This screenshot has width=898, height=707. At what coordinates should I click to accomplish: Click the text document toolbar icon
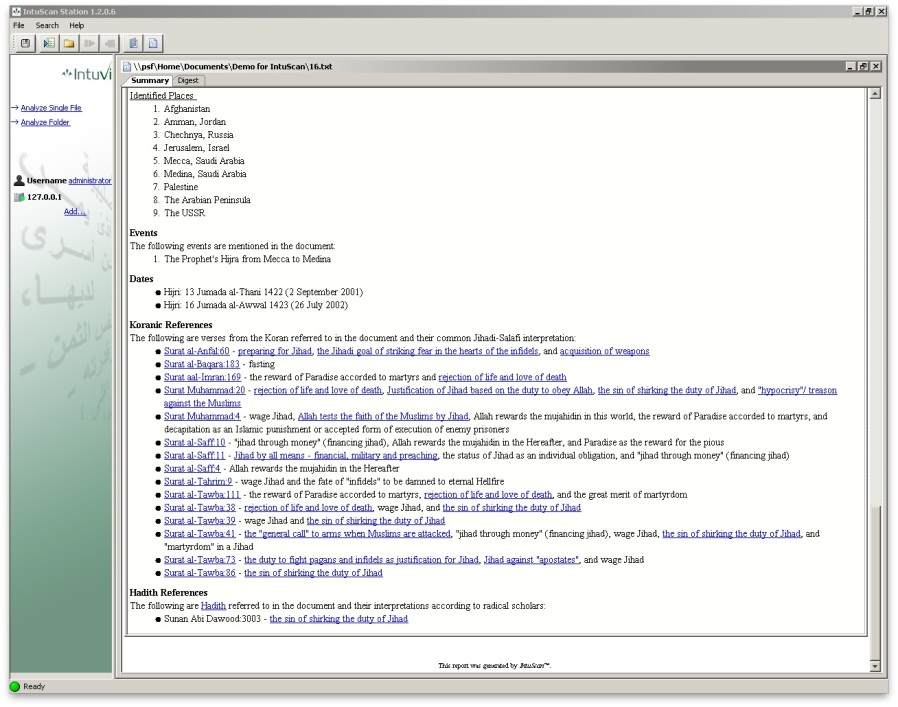click(153, 43)
